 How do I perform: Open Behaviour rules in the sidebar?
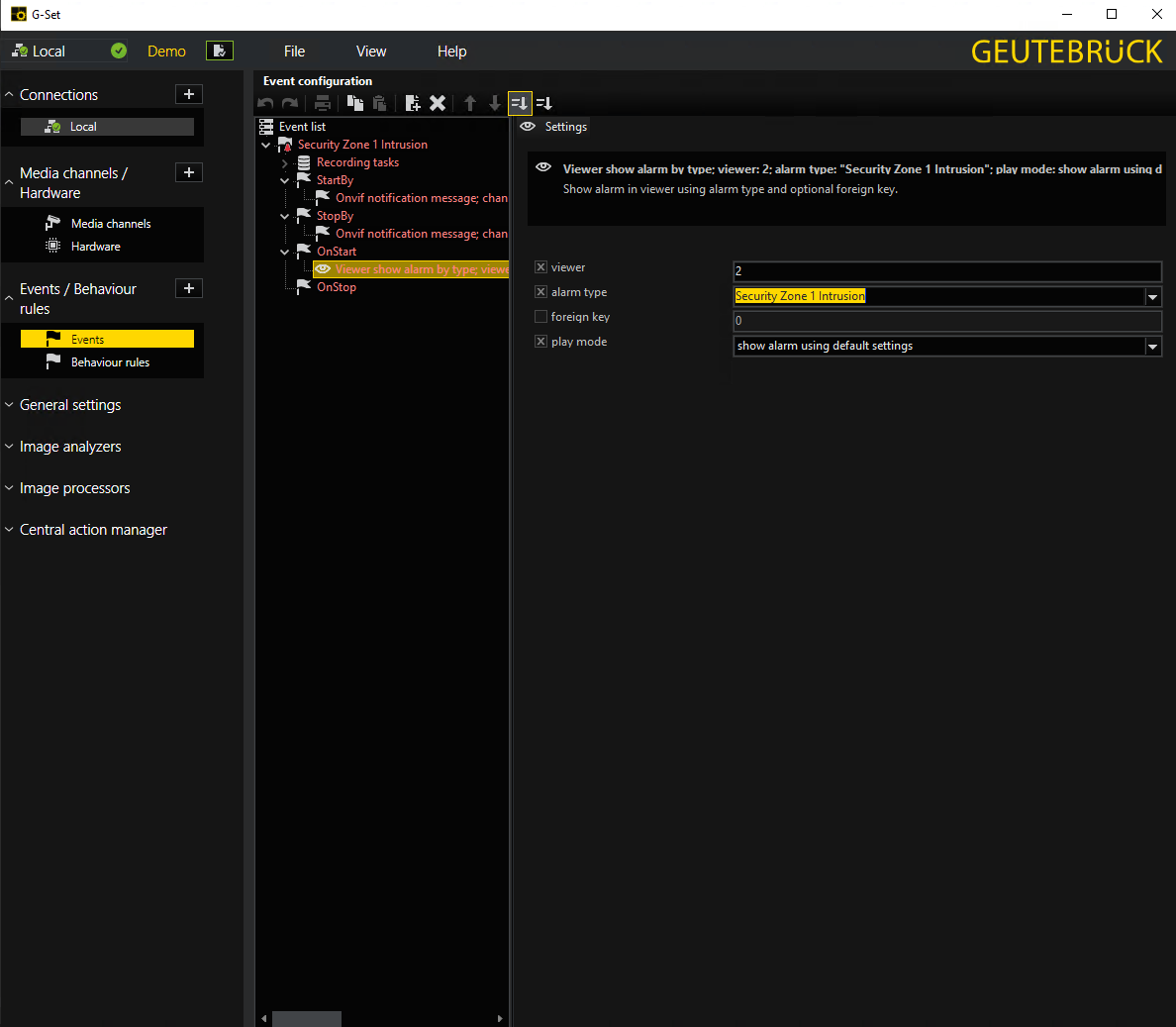(x=110, y=362)
